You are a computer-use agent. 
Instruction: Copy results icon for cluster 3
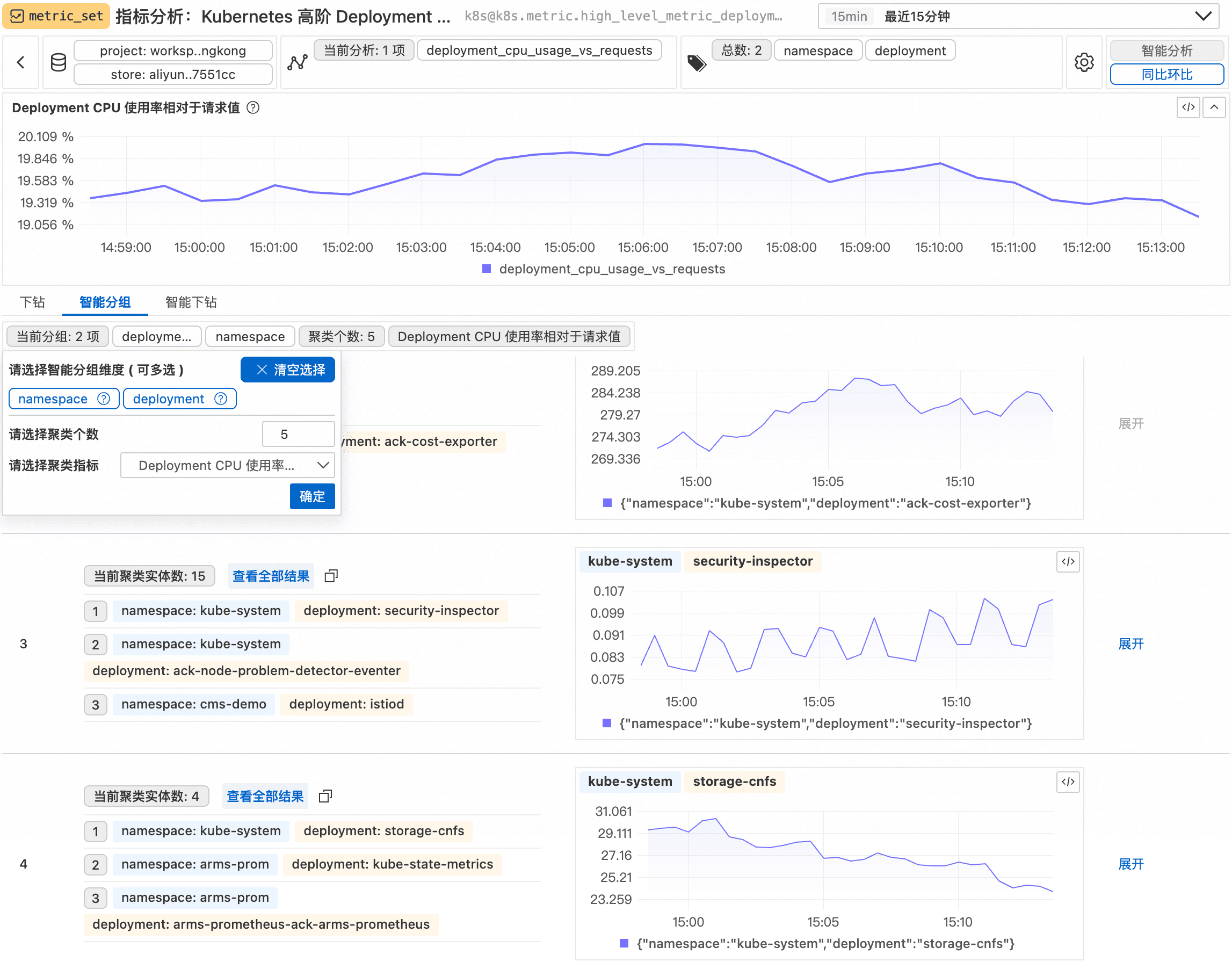(x=331, y=576)
